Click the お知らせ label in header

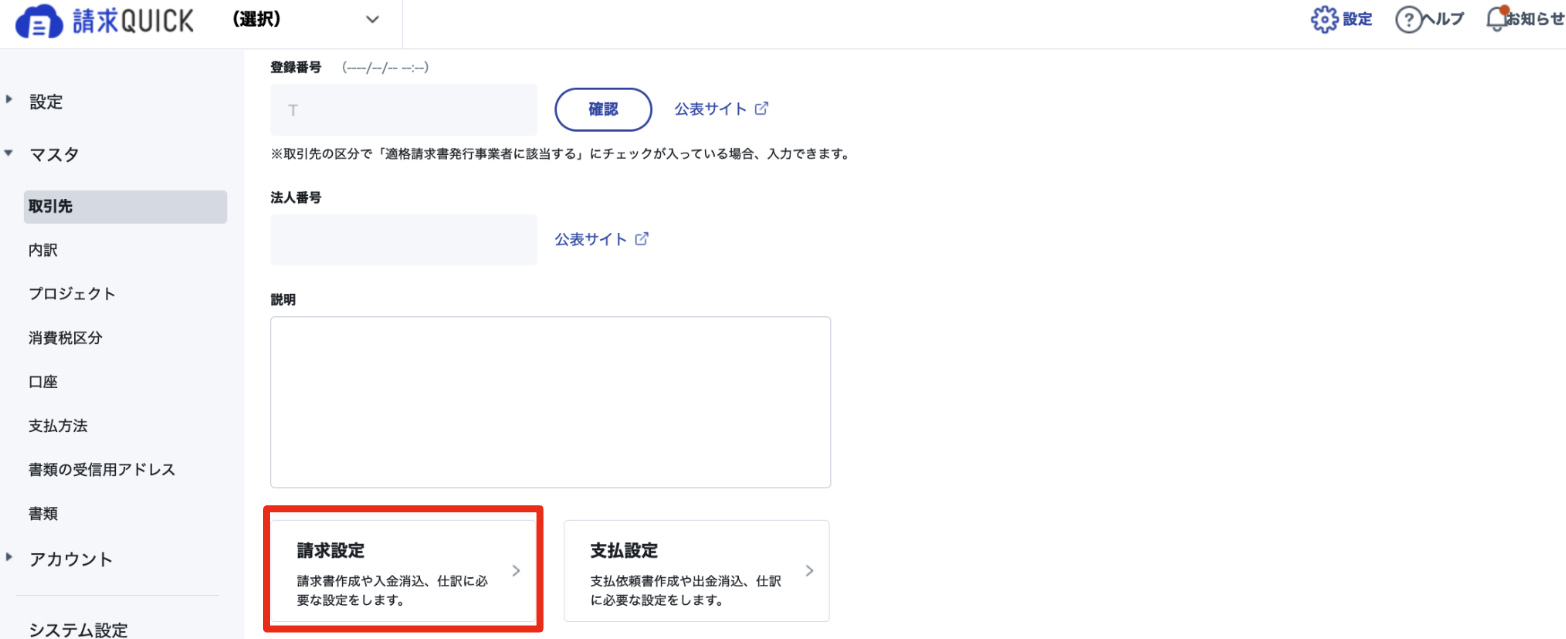(1535, 20)
